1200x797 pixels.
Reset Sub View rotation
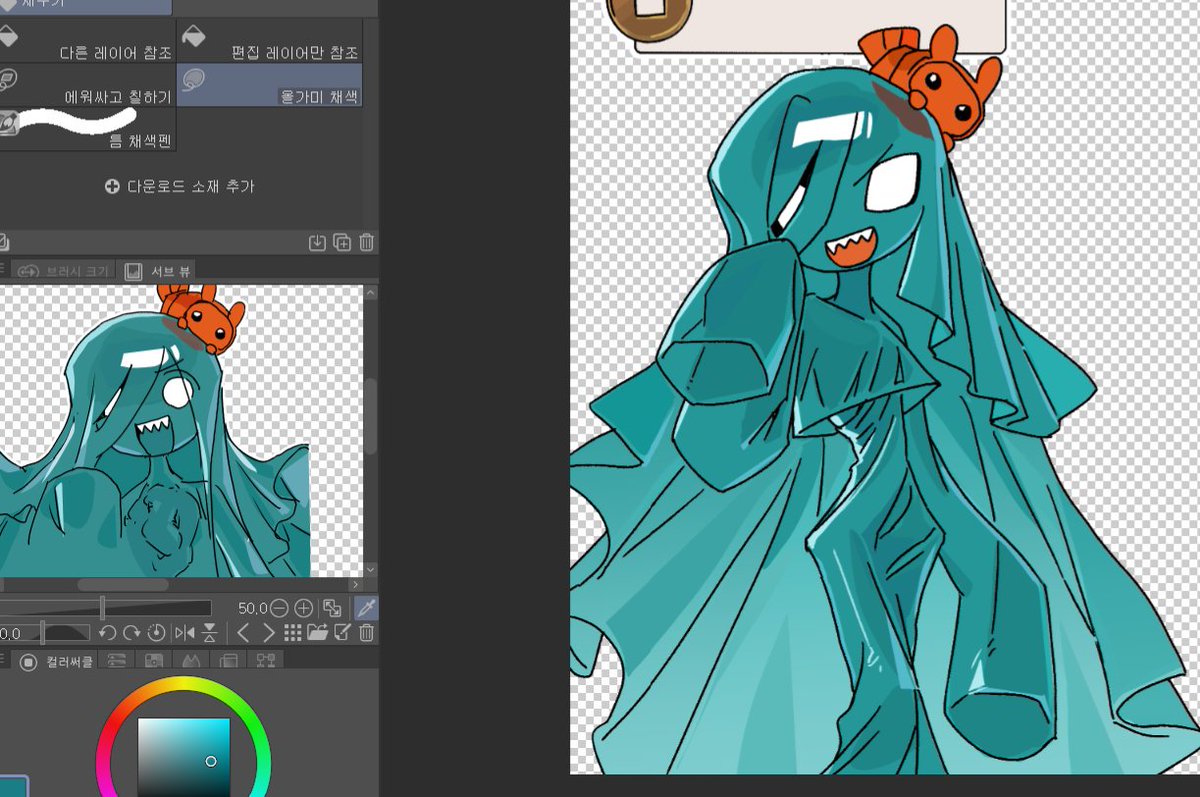155,633
